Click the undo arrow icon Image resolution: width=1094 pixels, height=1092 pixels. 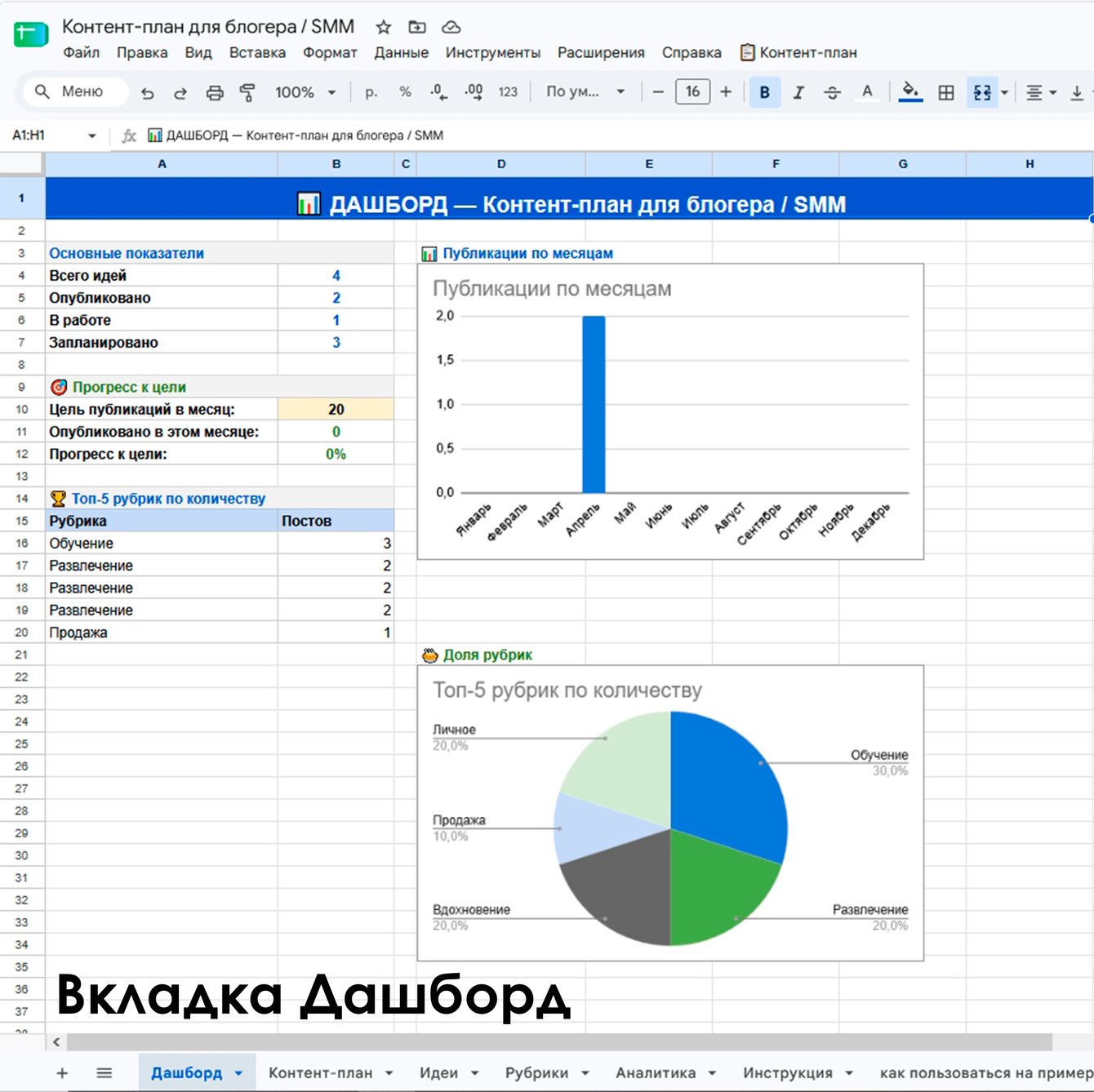click(x=147, y=93)
